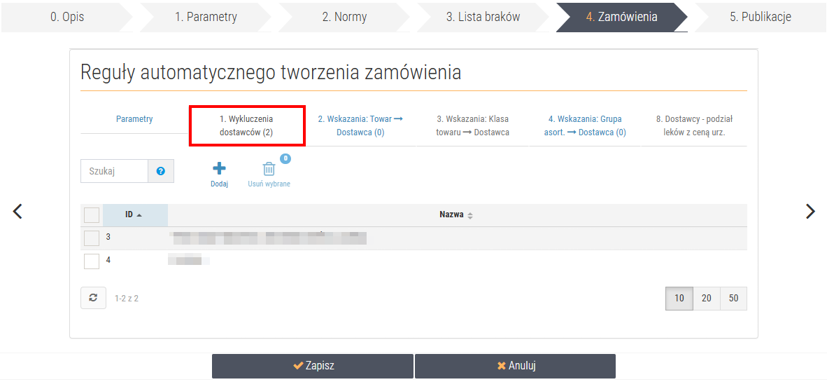Toggle the select-all checkbox in header
Viewport: 827px width, 382px height.
click(x=92, y=215)
